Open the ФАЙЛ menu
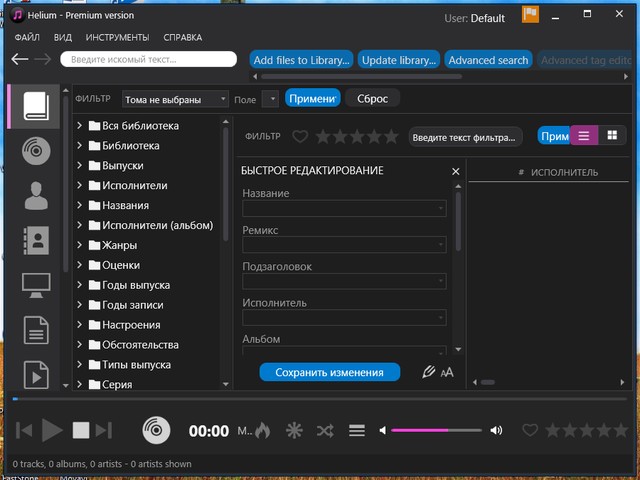The height and width of the screenshot is (480, 640). click(x=27, y=37)
